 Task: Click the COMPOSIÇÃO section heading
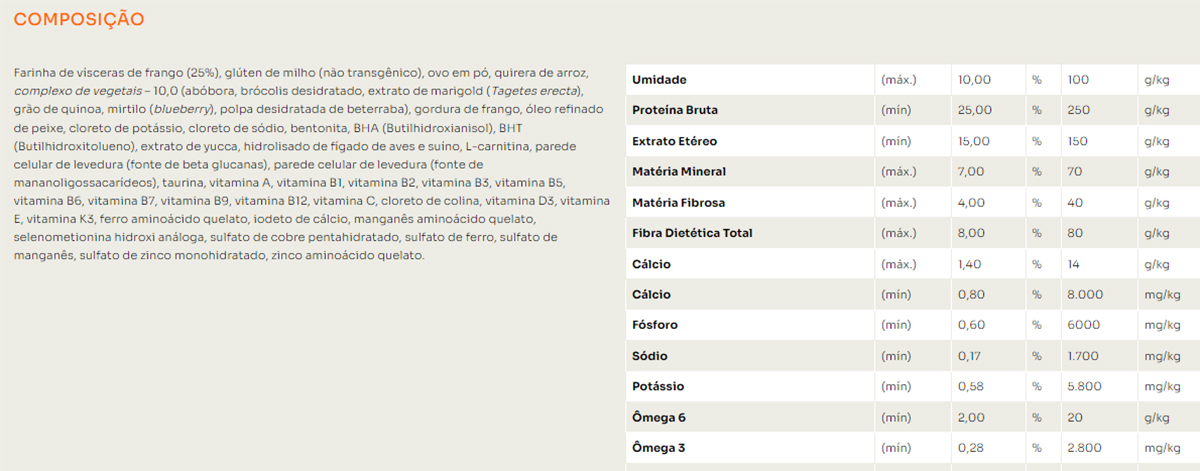79,19
